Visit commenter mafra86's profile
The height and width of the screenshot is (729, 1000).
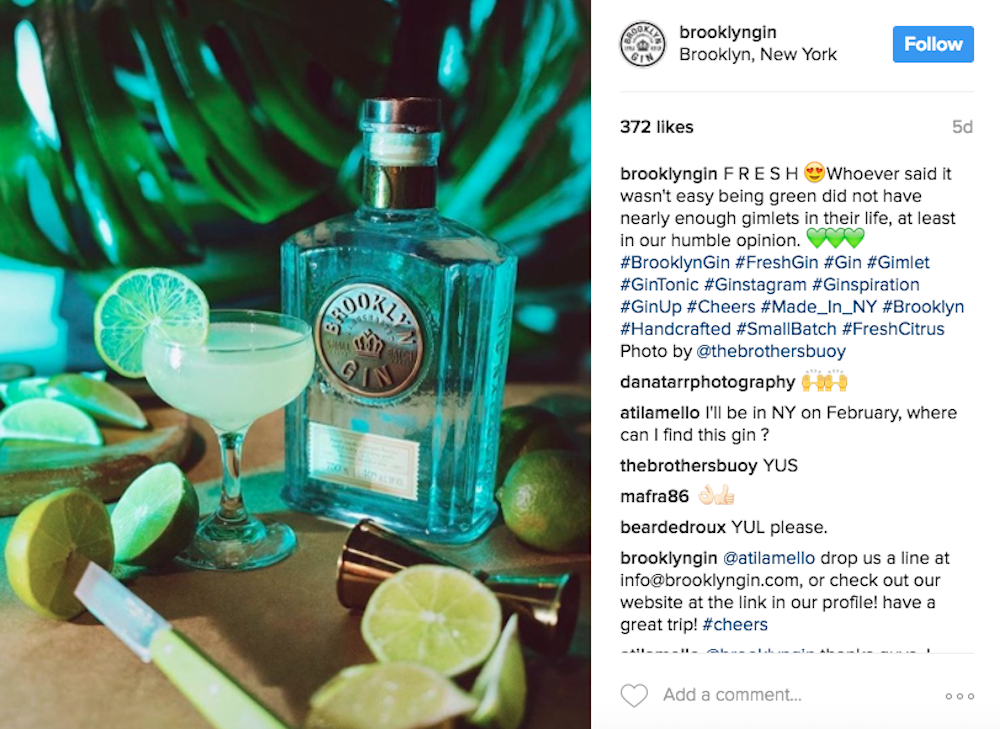654,496
